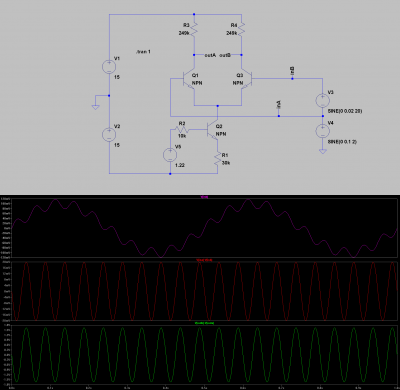This screenshot has height=390, width=400.
Task: Click the SINE(0 0.1 2) value of V4
Action: 342,142
